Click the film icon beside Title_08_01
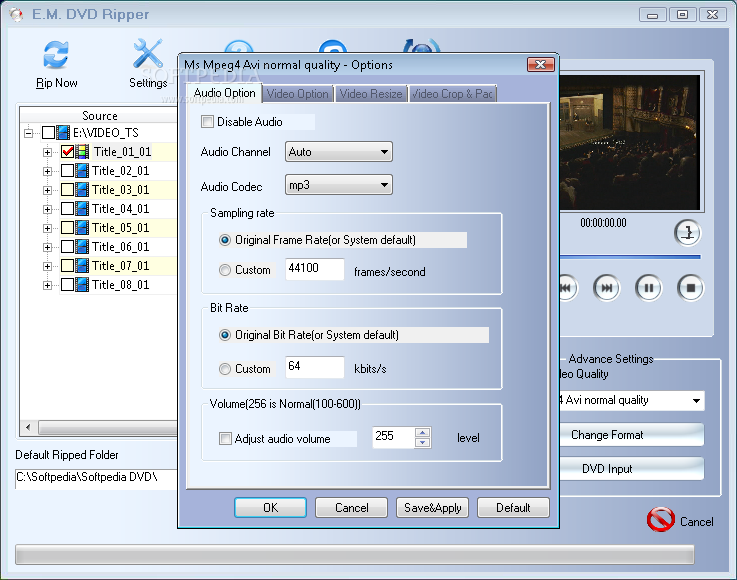737x580 pixels. tap(82, 285)
